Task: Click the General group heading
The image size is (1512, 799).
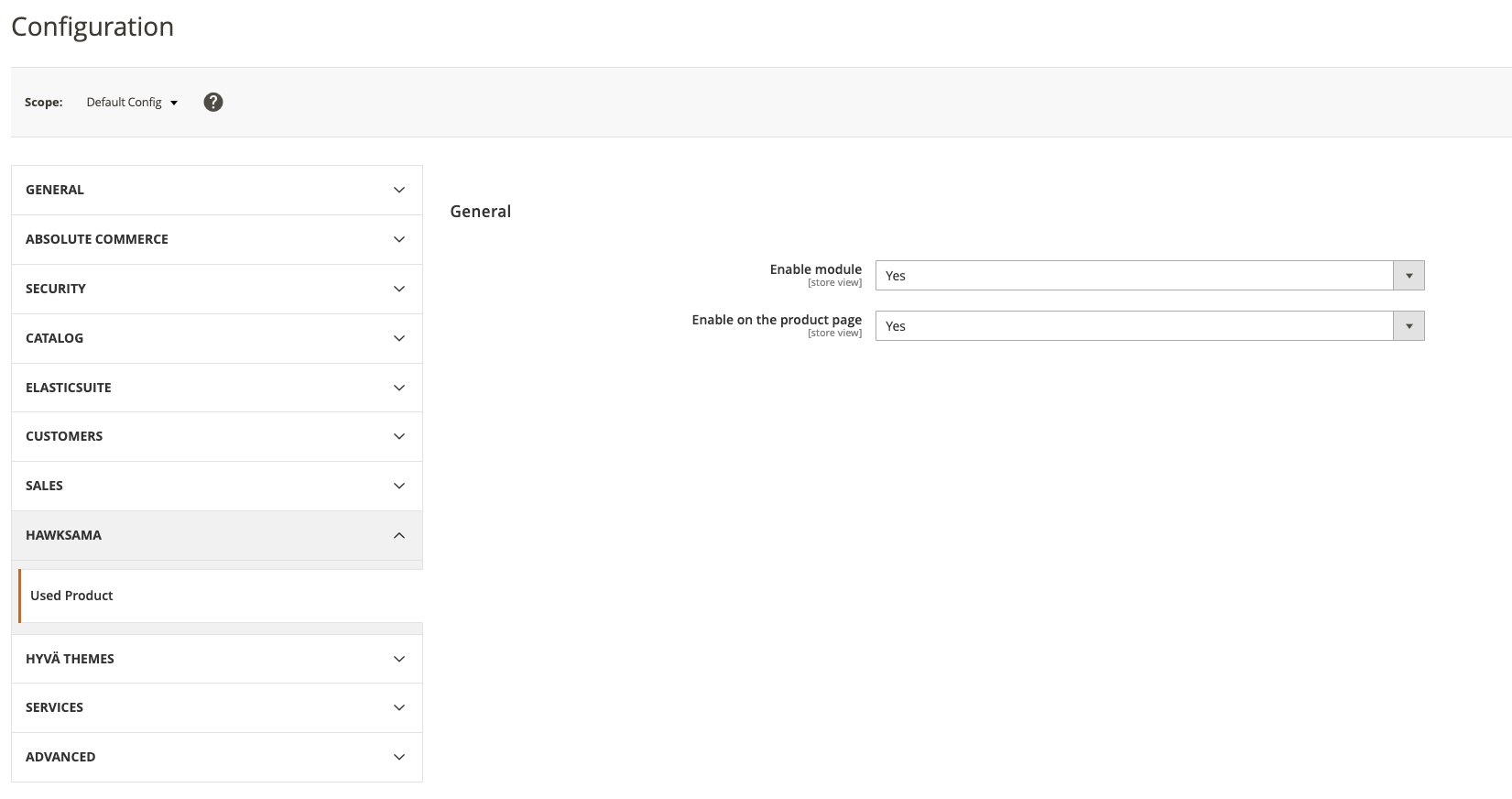Action: click(x=481, y=212)
